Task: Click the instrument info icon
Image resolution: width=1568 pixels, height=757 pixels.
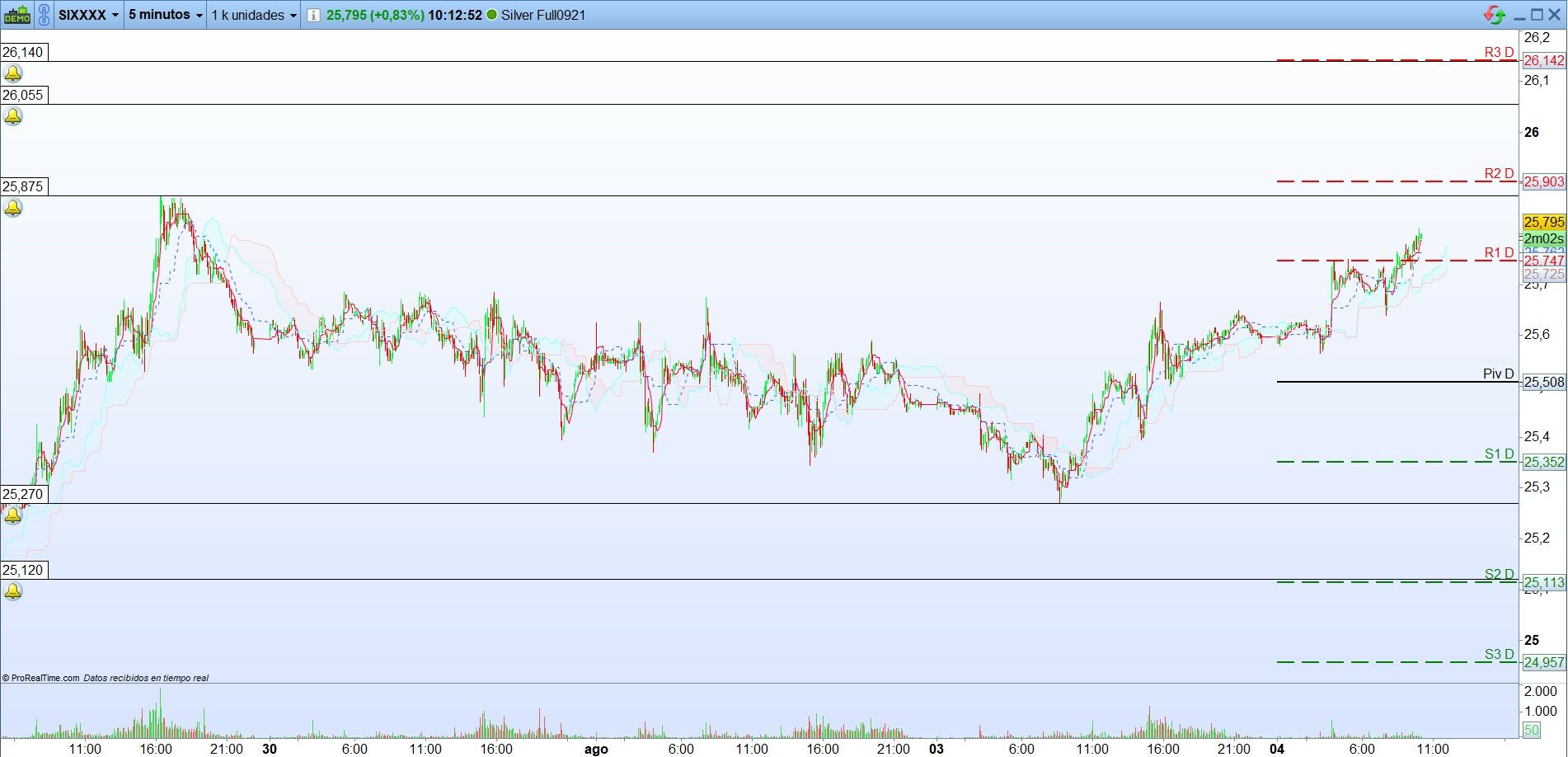Action: point(313,15)
